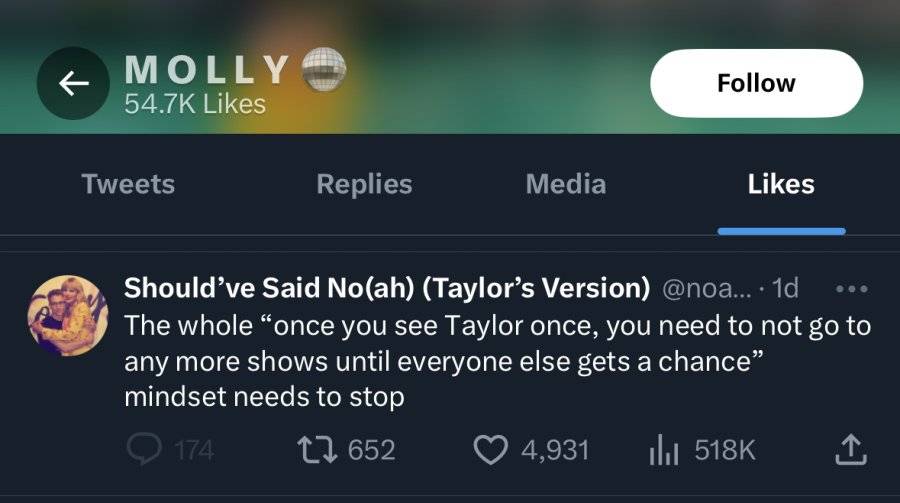Open the 4,931 likes count

pos(555,450)
